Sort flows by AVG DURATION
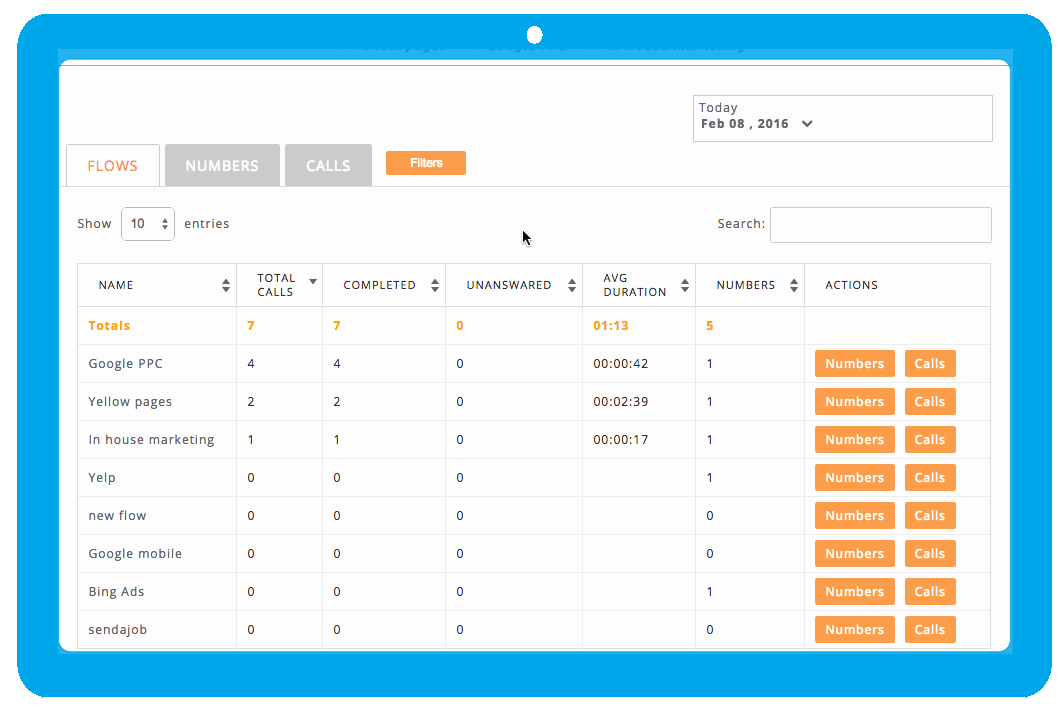Viewport: 1063px width, 714px height. pyautogui.click(x=684, y=284)
